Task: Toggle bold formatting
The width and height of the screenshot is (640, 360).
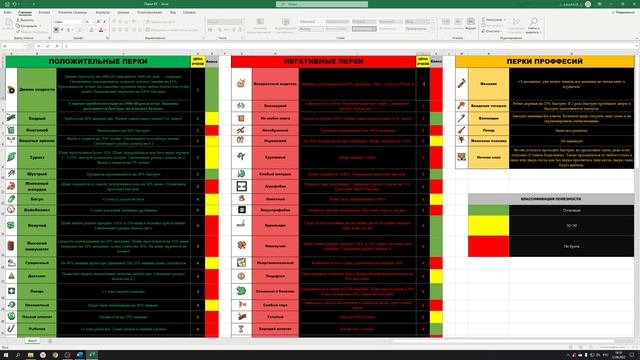Action: tap(56, 30)
